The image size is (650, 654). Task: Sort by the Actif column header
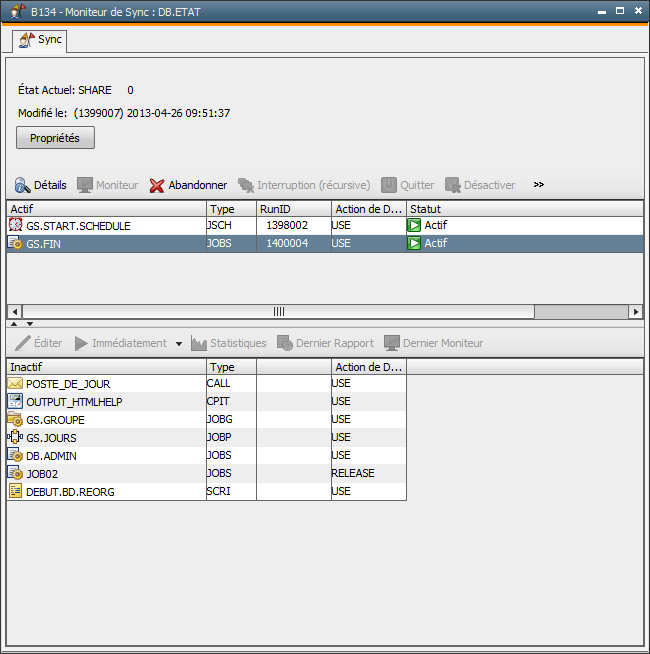tap(106, 209)
